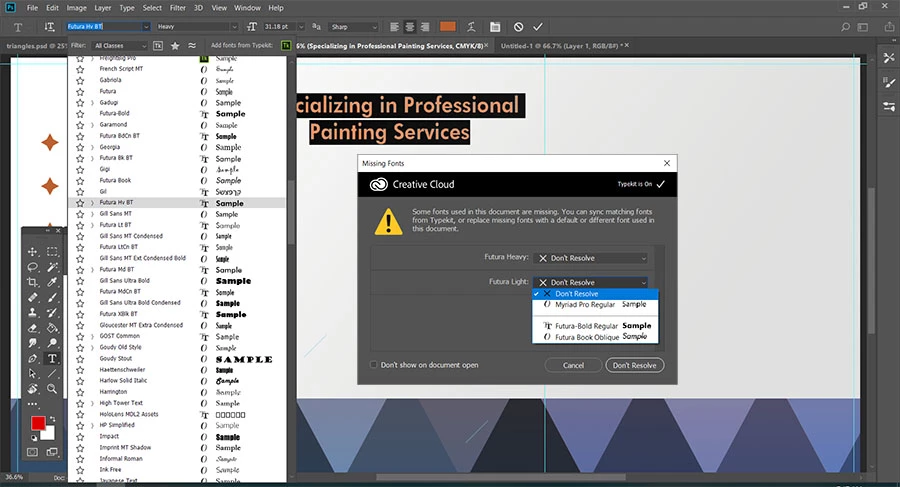Center align text
Image resolution: width=900 pixels, height=487 pixels.
(410, 27)
